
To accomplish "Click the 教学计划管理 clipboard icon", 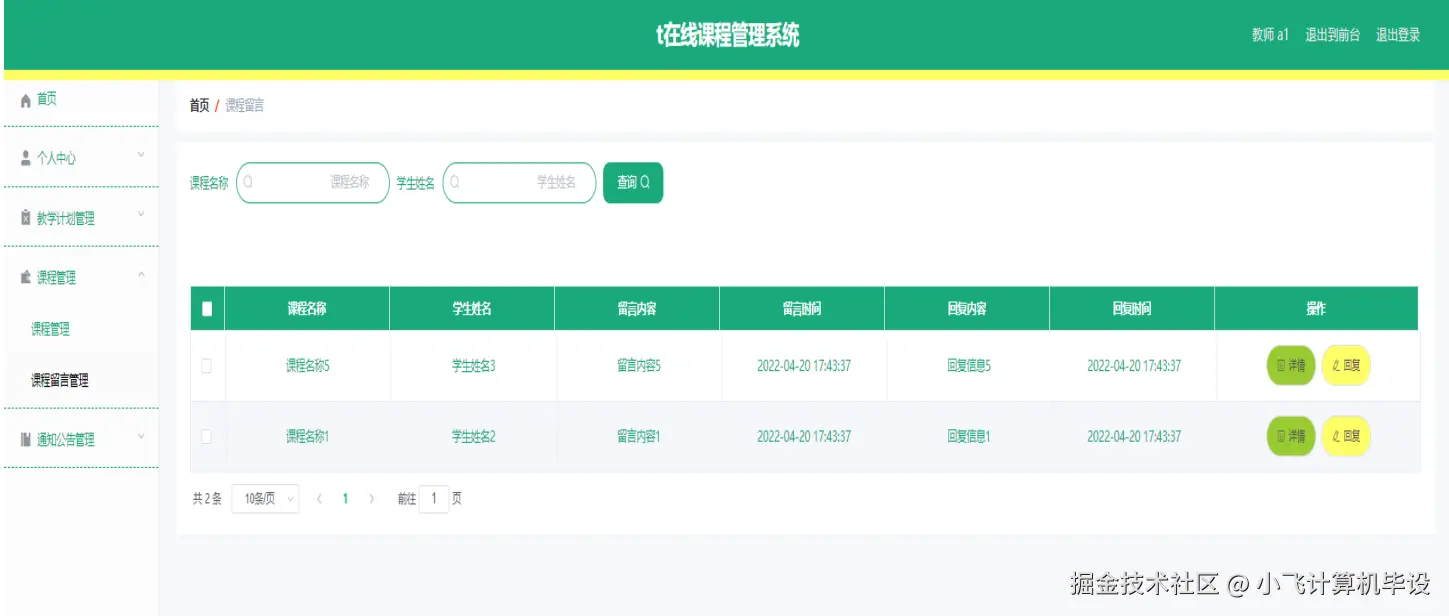I will pos(26,218).
